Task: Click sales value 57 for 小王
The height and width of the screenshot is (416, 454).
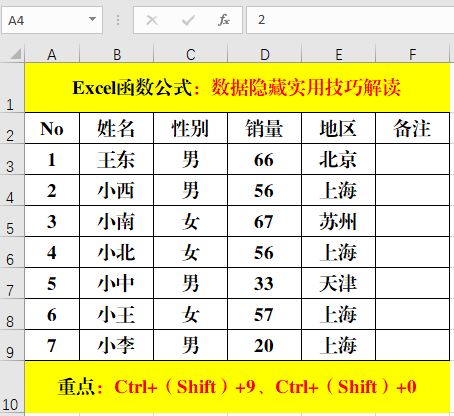Action: point(264,314)
